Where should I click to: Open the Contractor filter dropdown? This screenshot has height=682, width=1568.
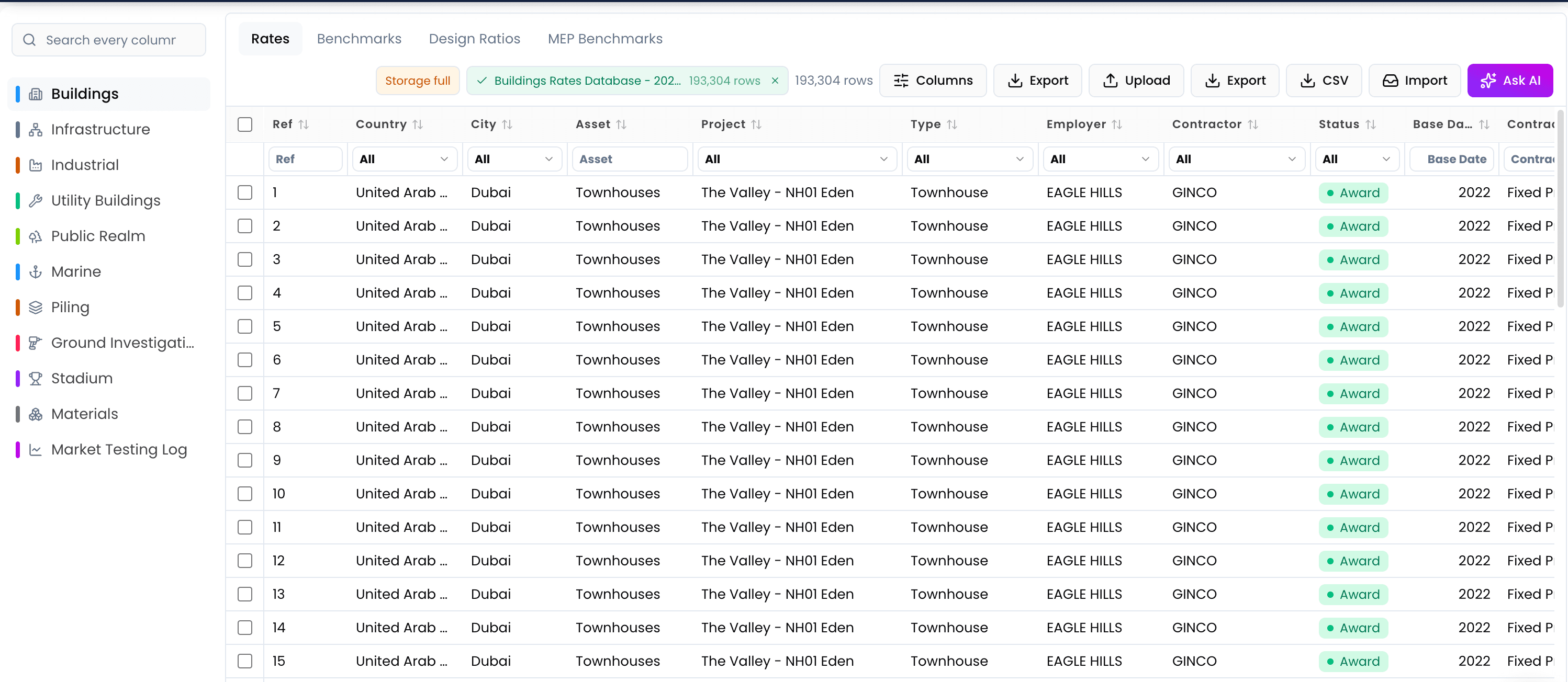(x=1236, y=160)
